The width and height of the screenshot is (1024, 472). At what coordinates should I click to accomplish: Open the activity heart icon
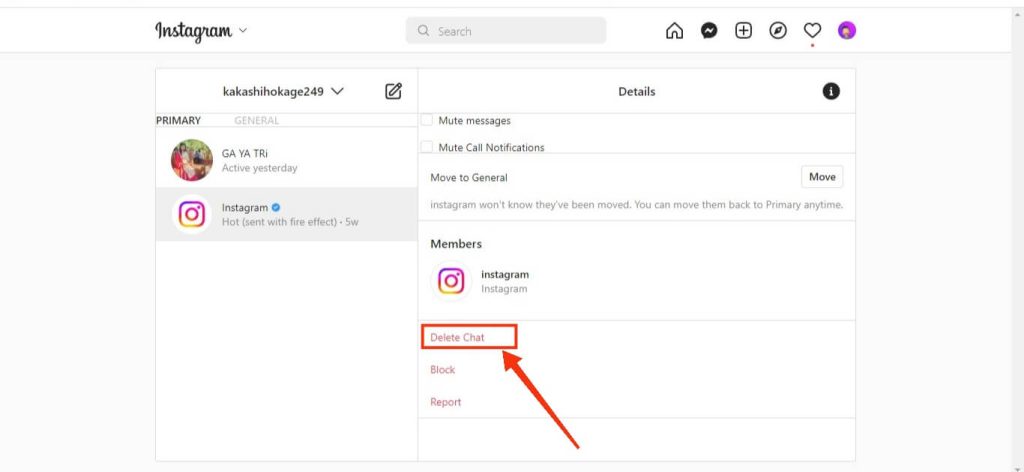(812, 31)
